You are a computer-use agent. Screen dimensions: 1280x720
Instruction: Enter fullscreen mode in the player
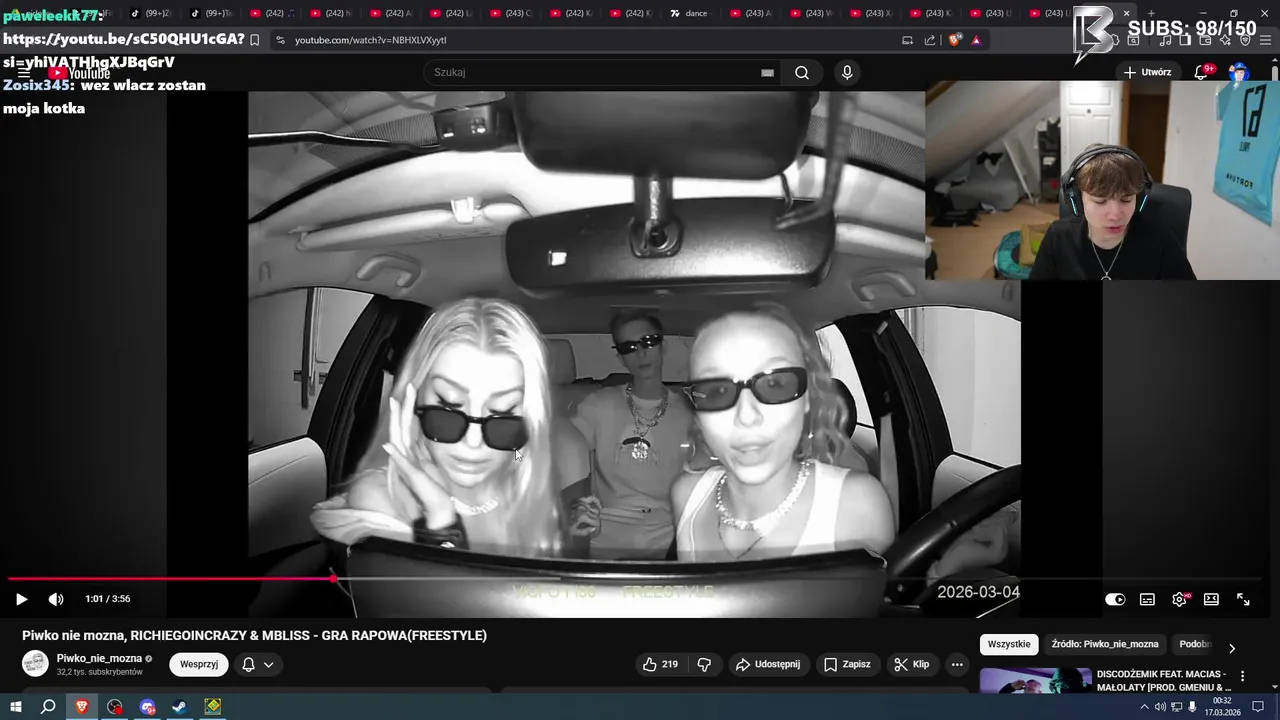[x=1243, y=599]
